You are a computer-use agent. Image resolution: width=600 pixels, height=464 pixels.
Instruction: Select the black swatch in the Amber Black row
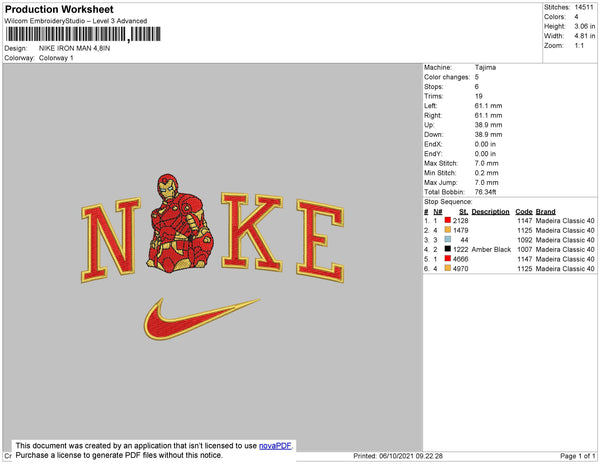tap(447, 249)
